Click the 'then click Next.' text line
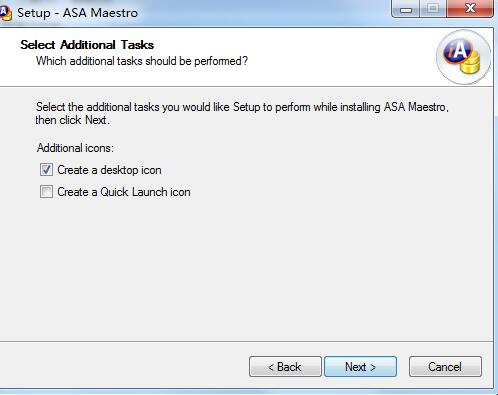Screen dimensions: 498x395 (72, 120)
